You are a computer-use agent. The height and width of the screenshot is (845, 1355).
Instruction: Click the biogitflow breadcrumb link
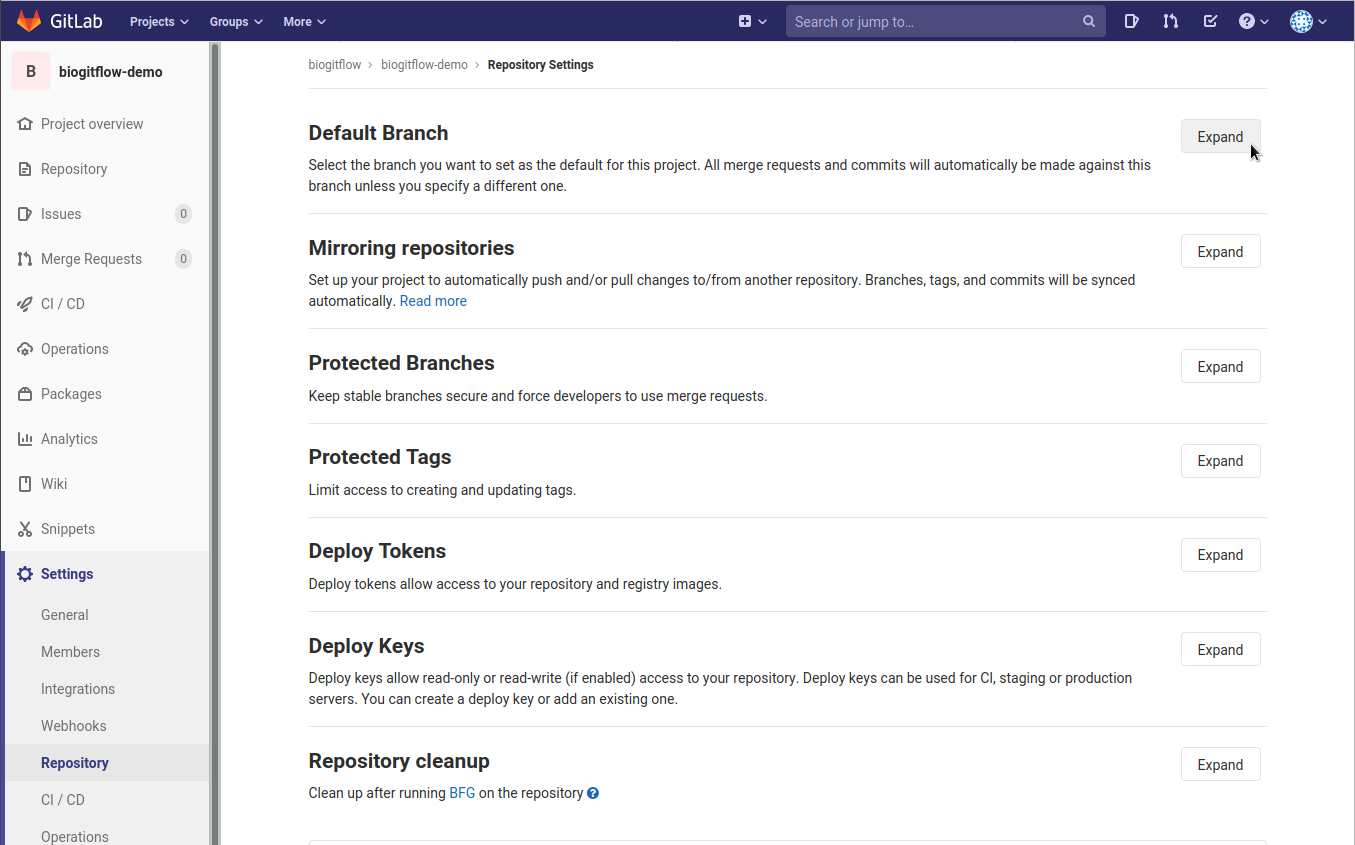tap(335, 65)
